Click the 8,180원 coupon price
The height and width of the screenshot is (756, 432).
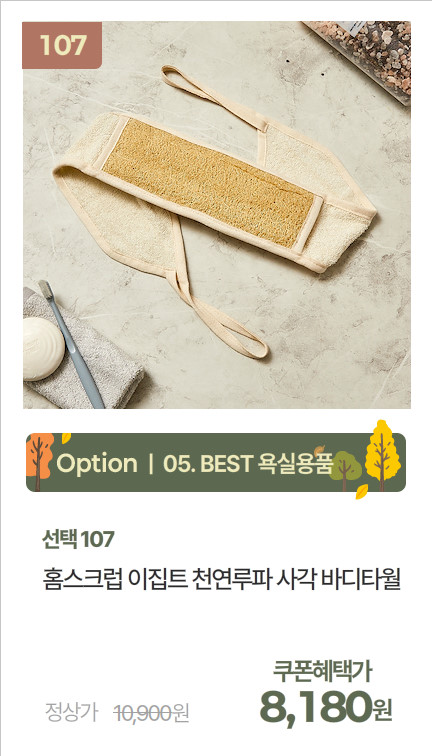tap(326, 707)
